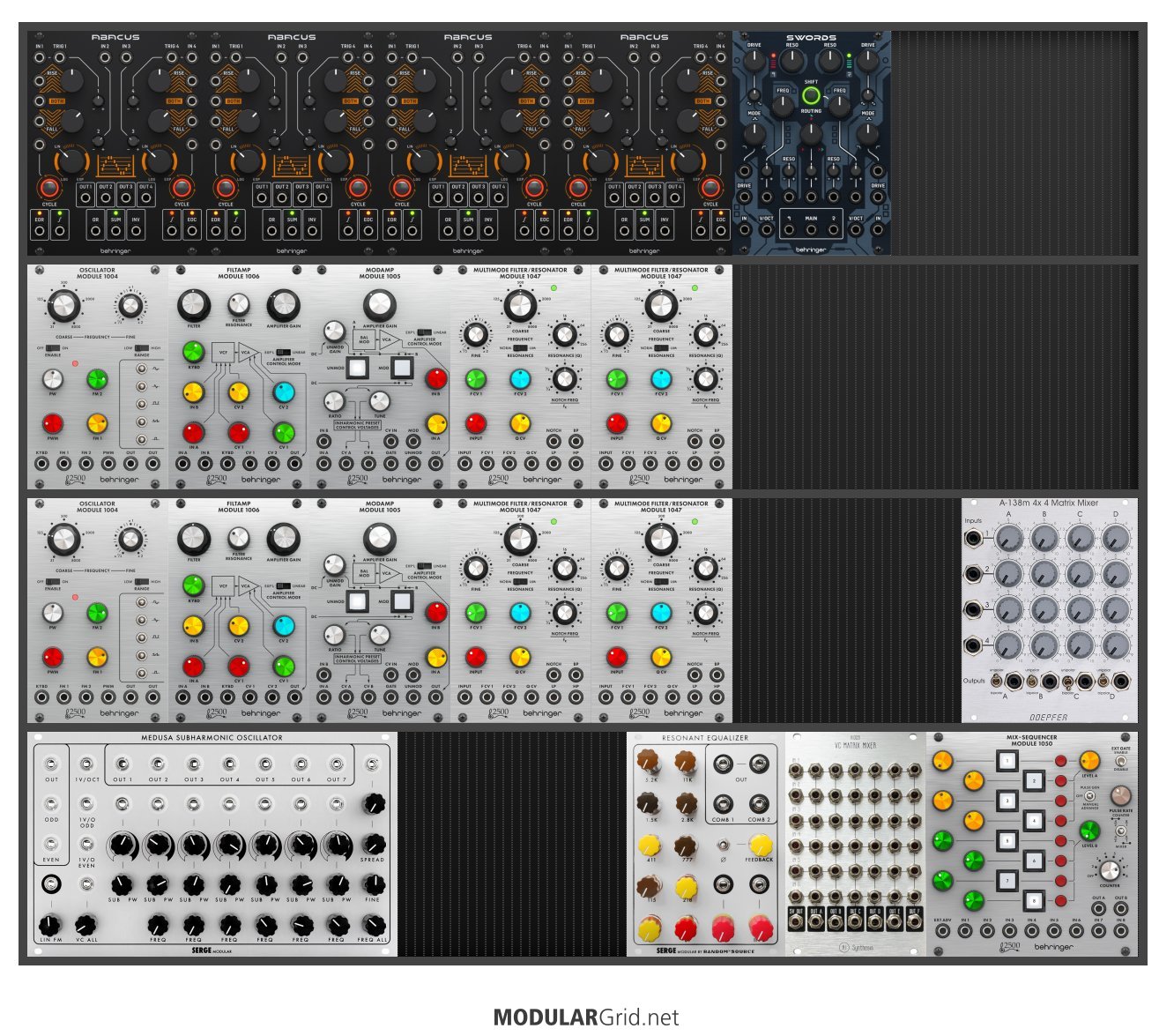This screenshot has width=1174, height=1036.
Task: Toggle the PULSE GEN switch on Mix-Sequencer
Action: 1089,795
